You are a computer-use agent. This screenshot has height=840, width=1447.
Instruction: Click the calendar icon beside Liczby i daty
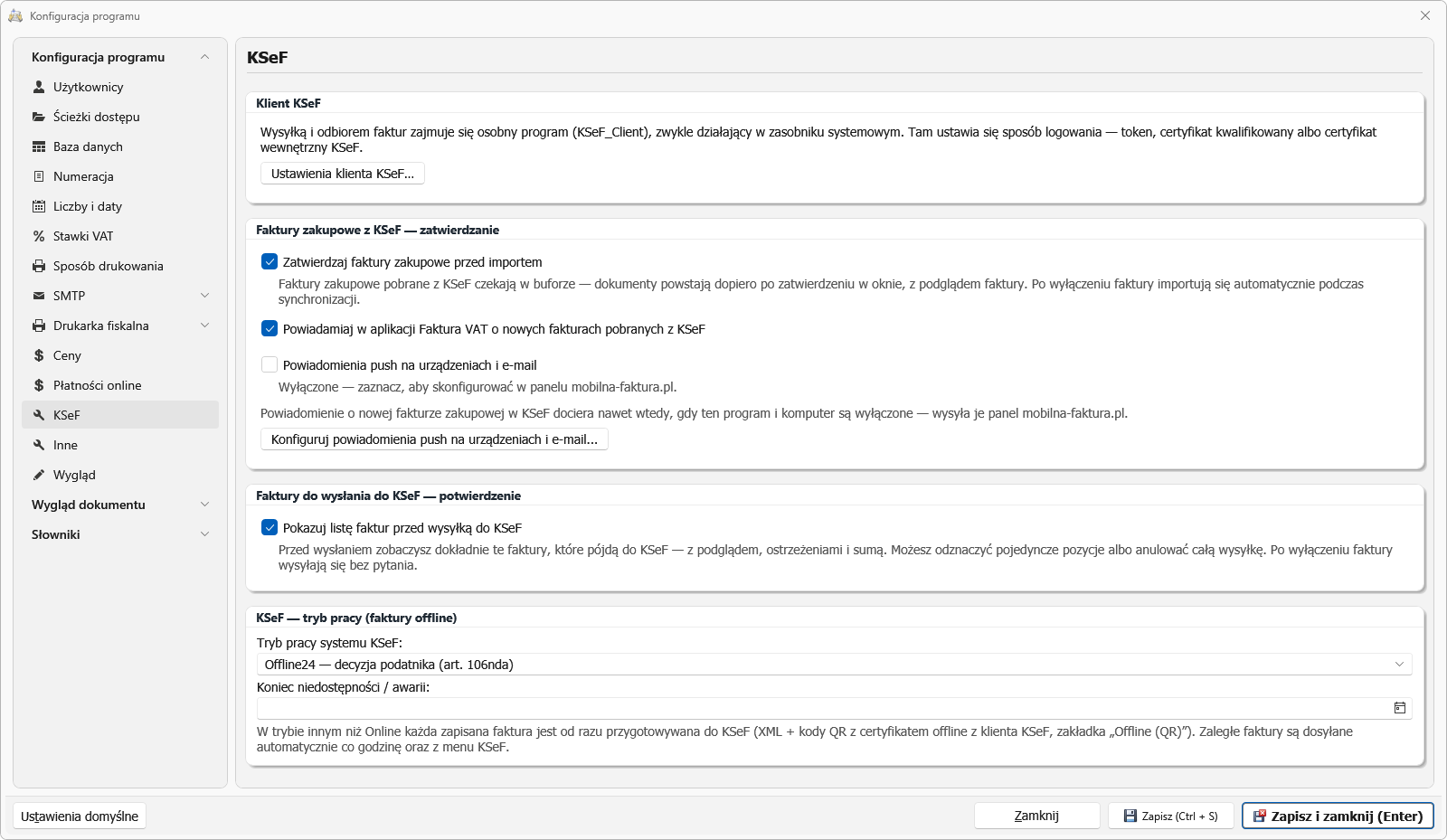tap(39, 206)
